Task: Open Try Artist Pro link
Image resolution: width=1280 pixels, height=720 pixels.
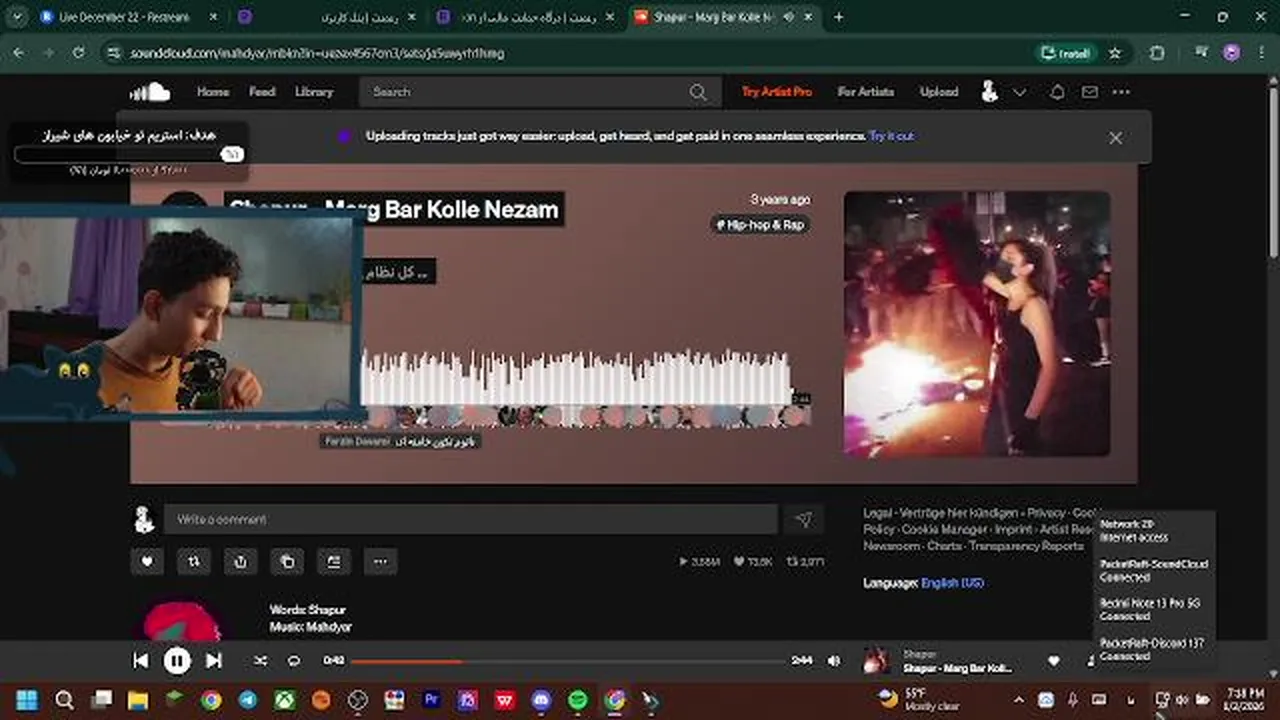Action: (x=777, y=92)
